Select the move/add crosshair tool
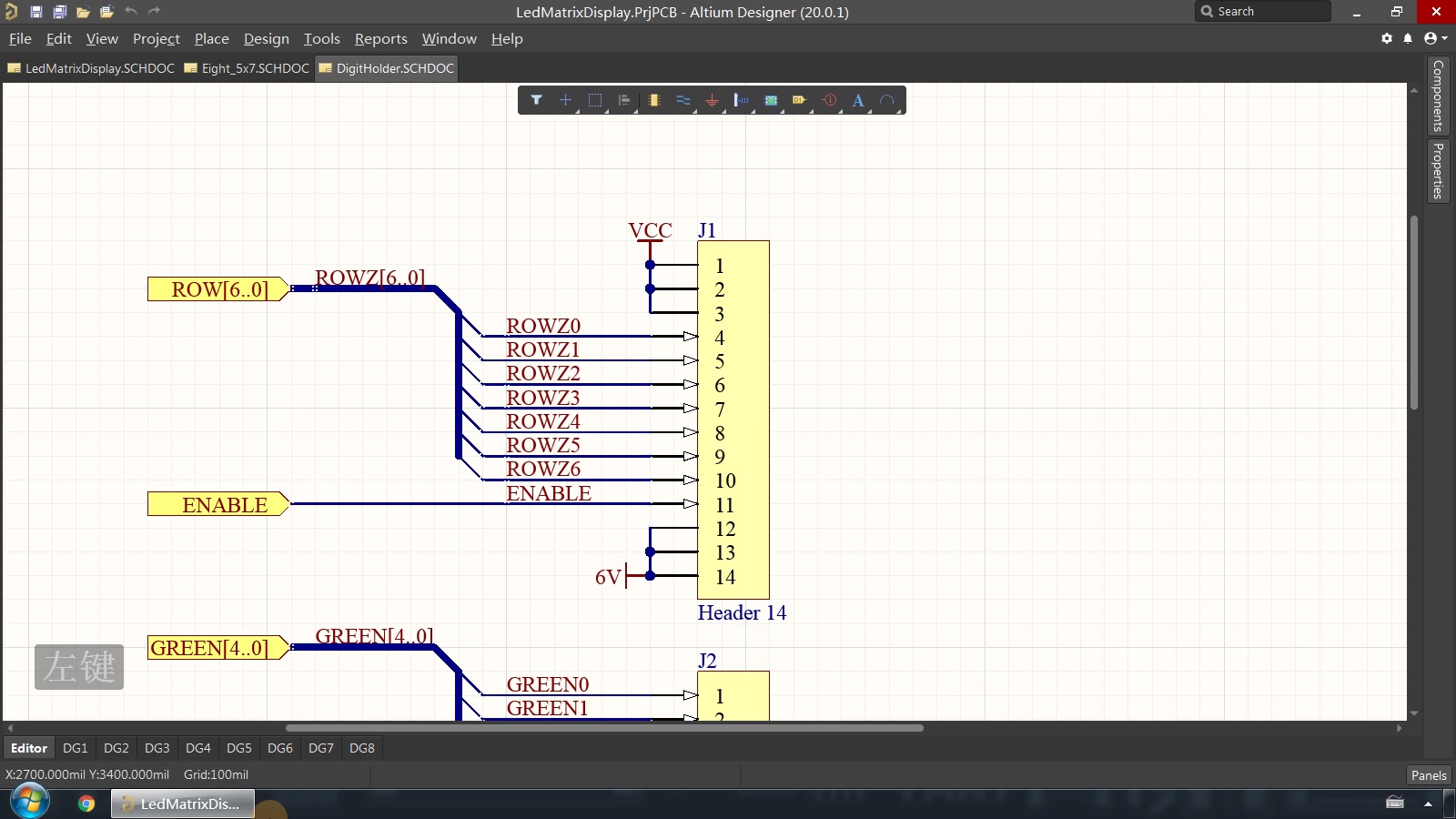Image resolution: width=1456 pixels, height=819 pixels. point(565,100)
